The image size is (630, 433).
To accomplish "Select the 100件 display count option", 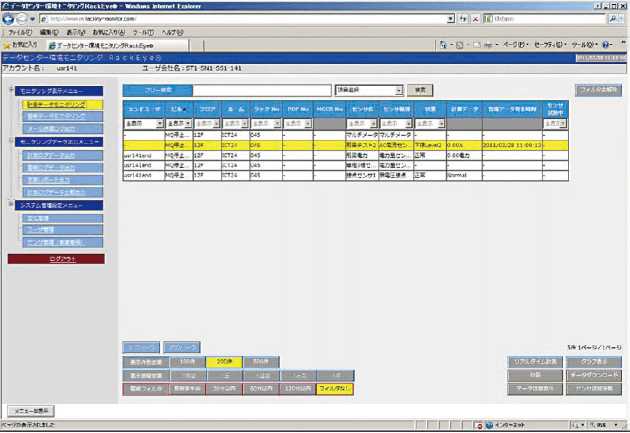I will pyautogui.click(x=188, y=359).
